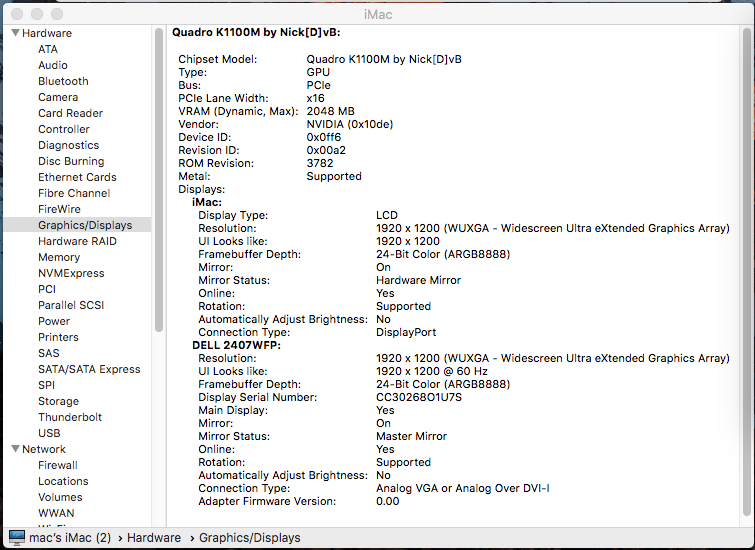Open the NVMExpress entry
755x550 pixels.
[x=71, y=273]
